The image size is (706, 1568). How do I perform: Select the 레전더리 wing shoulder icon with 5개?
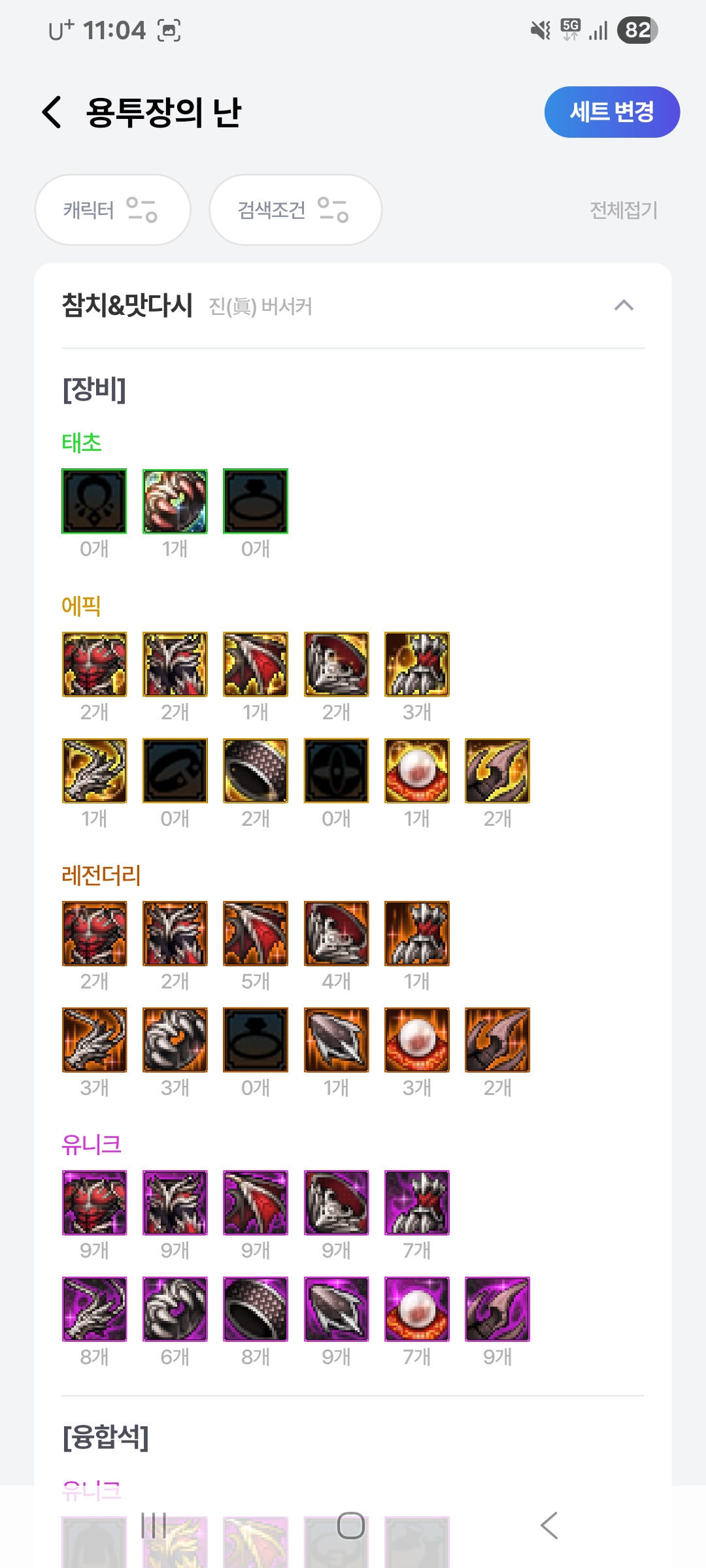click(256, 934)
